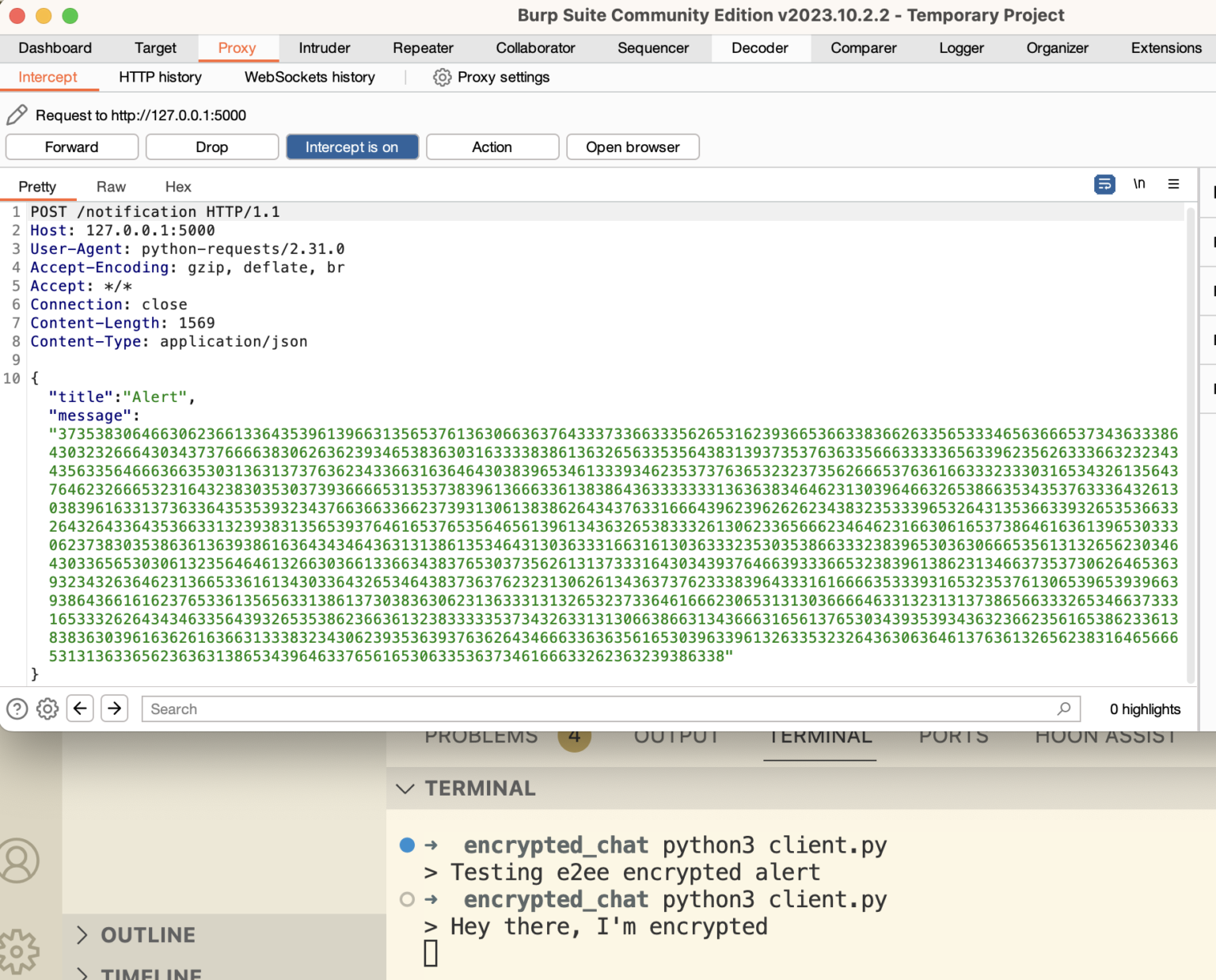Switch to the Repeater tab
The image size is (1216, 980).
(423, 48)
